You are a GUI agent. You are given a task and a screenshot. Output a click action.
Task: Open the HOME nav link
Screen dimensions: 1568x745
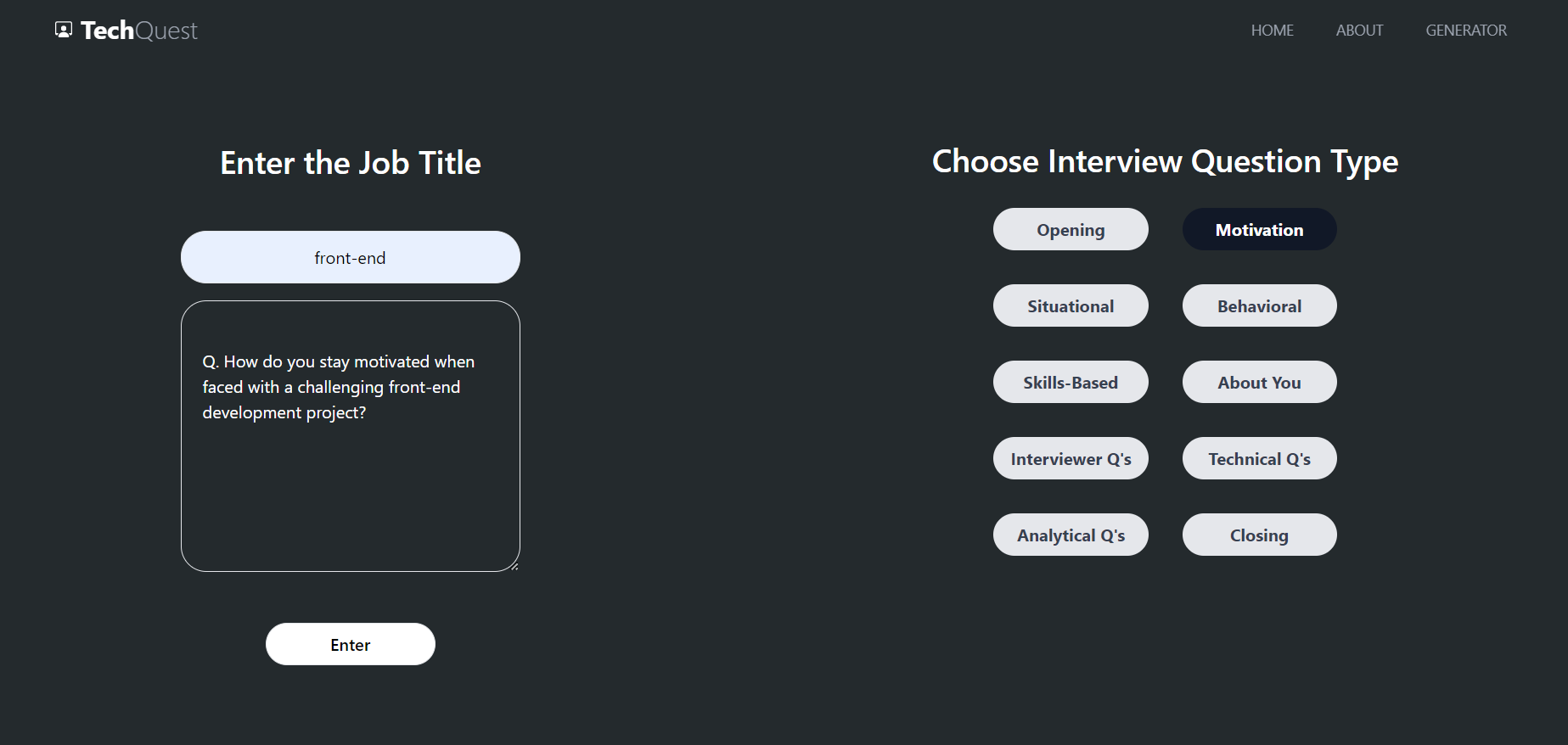pyautogui.click(x=1272, y=31)
